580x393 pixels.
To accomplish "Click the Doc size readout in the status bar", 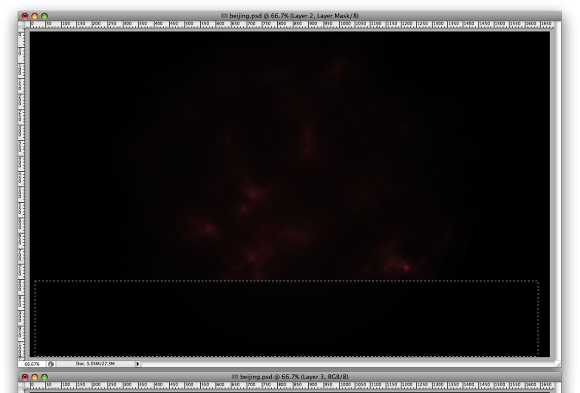I will pos(95,364).
